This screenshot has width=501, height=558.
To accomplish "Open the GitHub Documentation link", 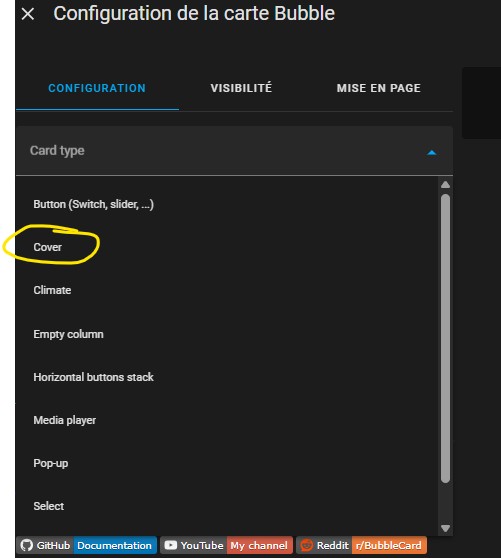I will click(x=115, y=545).
